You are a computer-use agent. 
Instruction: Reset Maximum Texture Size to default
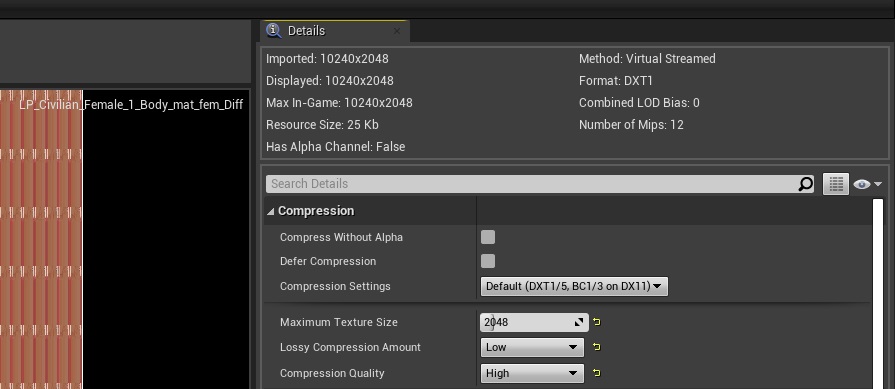click(x=596, y=322)
